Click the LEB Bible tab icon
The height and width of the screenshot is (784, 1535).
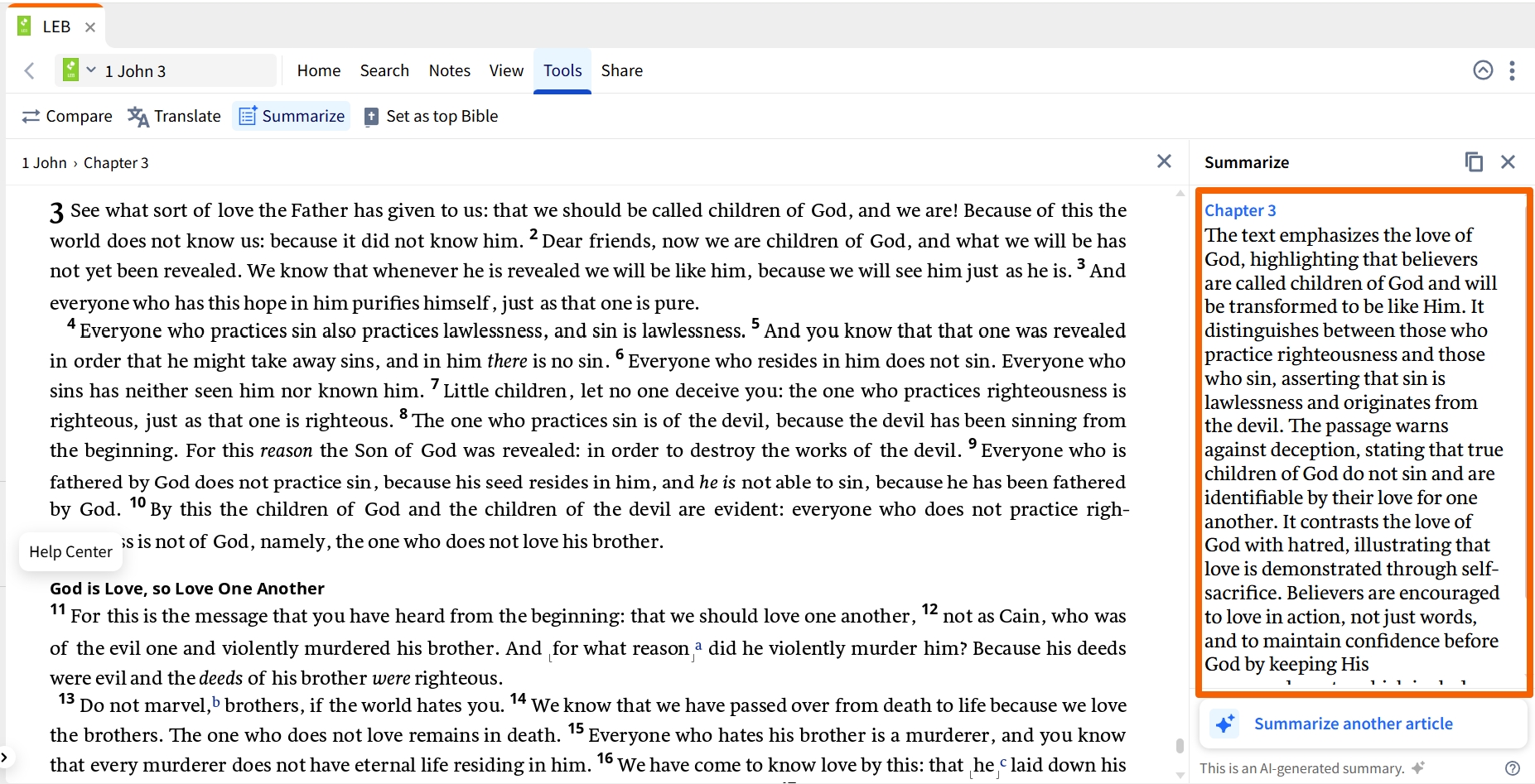[24, 26]
